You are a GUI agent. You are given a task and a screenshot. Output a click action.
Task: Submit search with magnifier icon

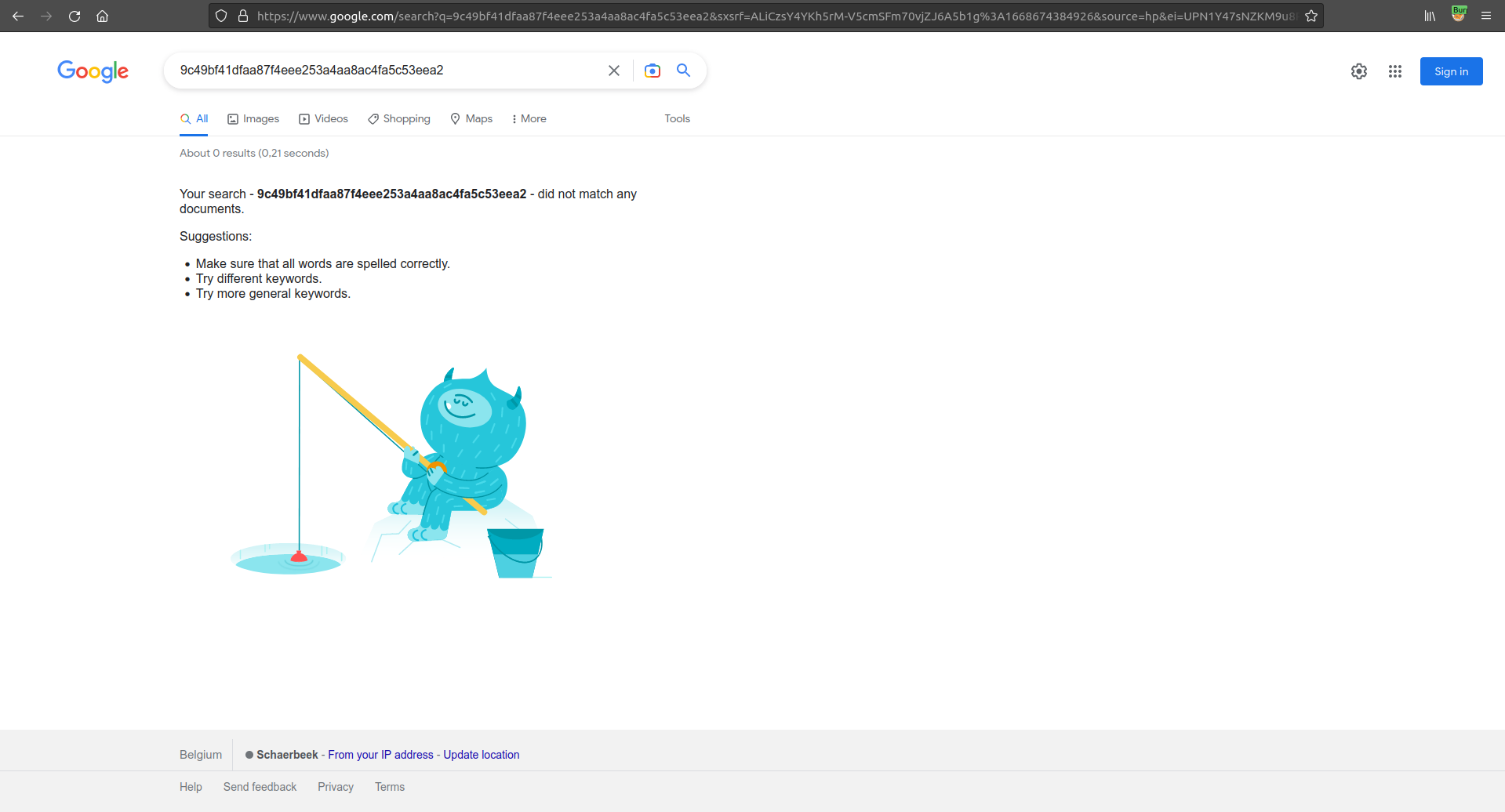pos(684,71)
